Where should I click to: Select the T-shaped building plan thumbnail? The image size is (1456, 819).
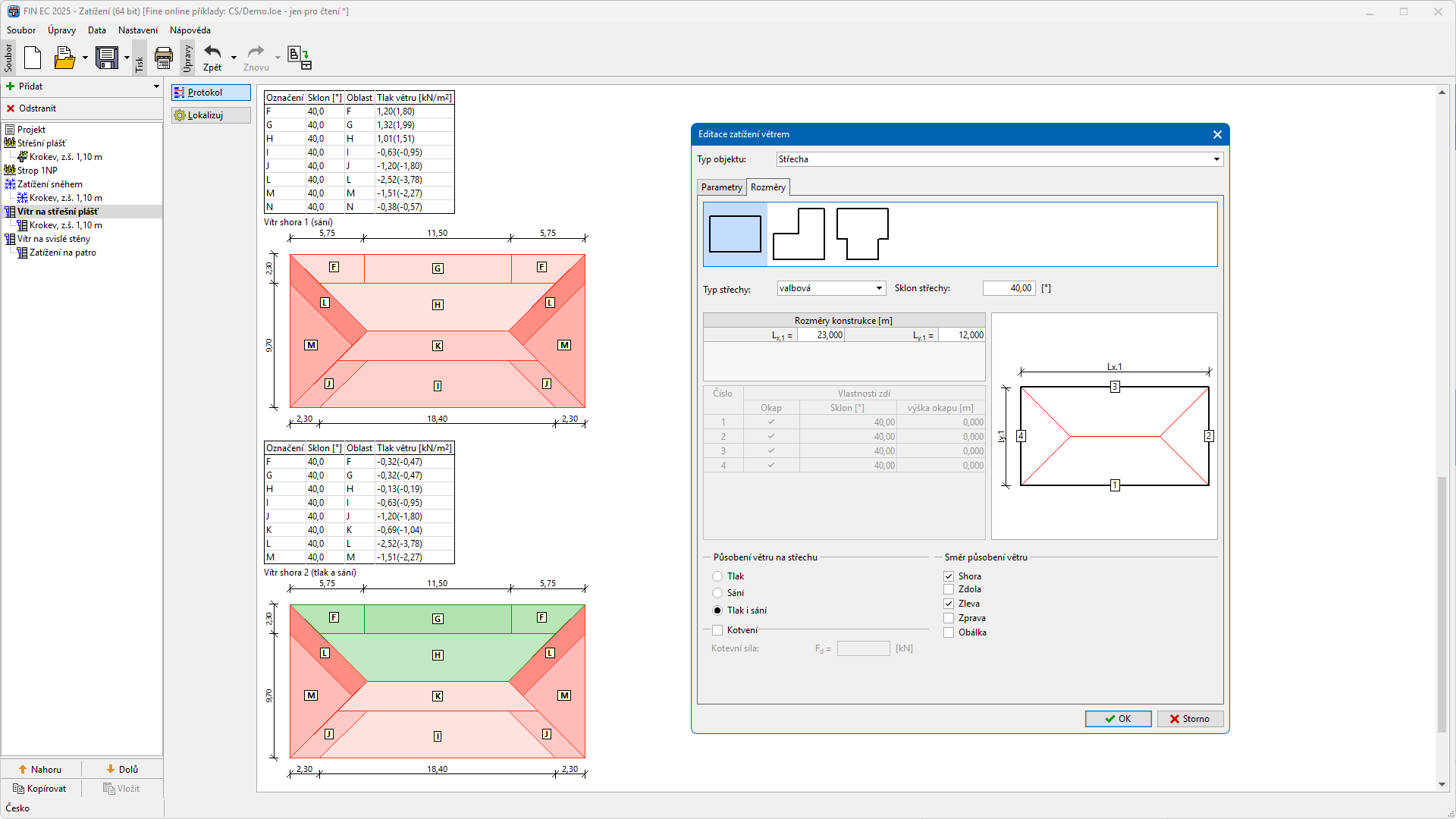pos(862,234)
